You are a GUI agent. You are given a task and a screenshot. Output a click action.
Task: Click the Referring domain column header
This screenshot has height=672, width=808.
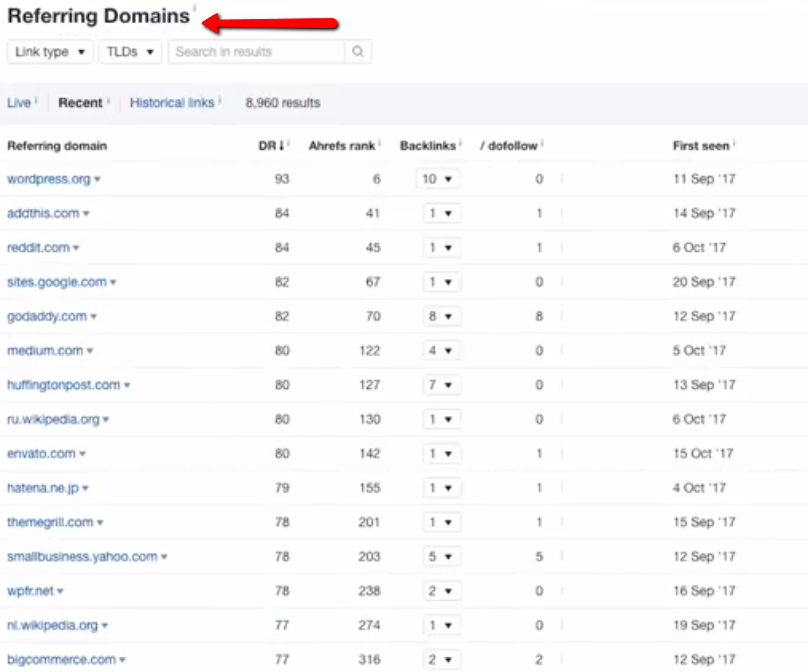pyautogui.click(x=57, y=146)
